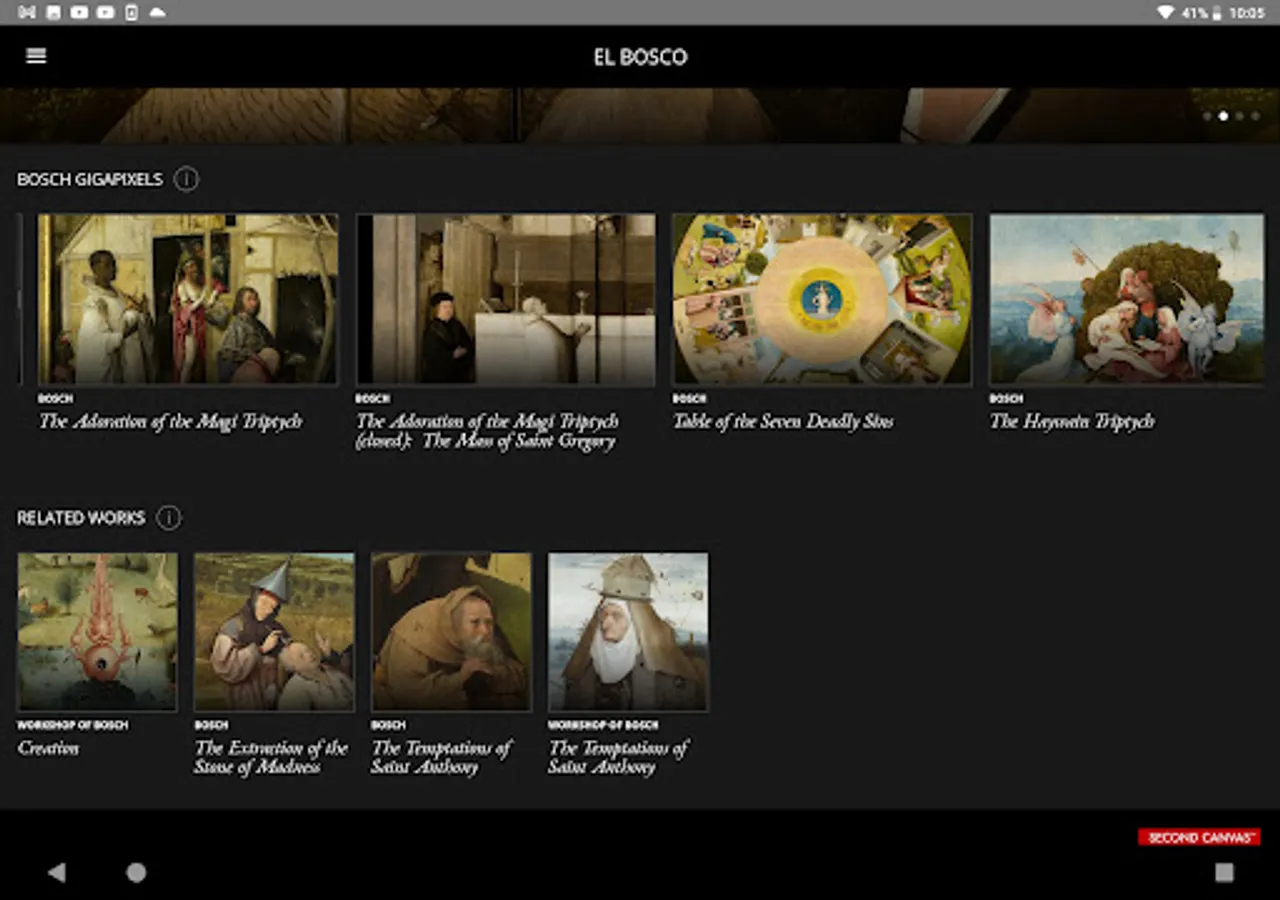
Task: Click the Creation title text
Action: [x=48, y=748]
